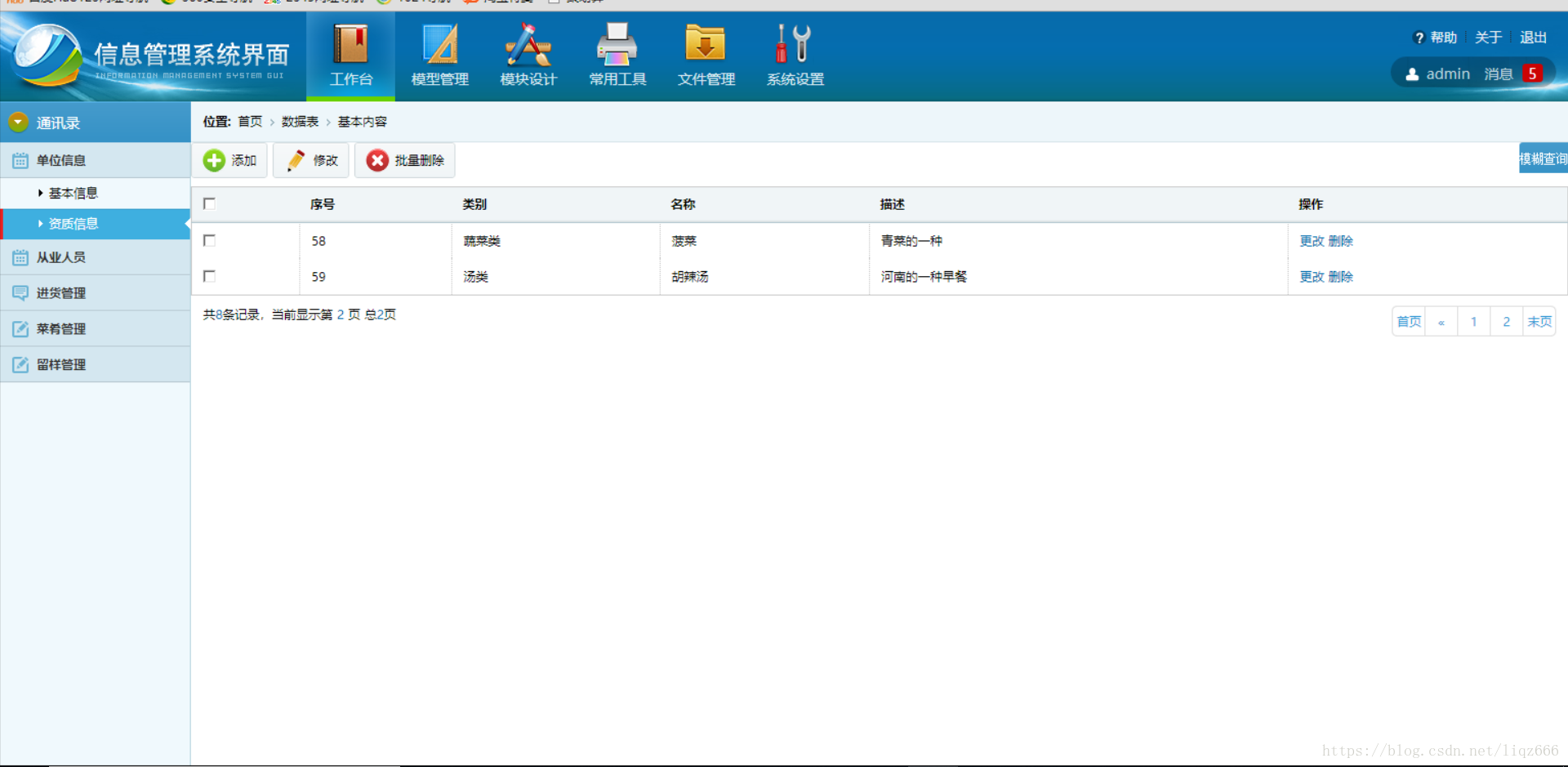The image size is (1568, 767).
Task: Click the 退出 logout link
Action: (1533, 38)
